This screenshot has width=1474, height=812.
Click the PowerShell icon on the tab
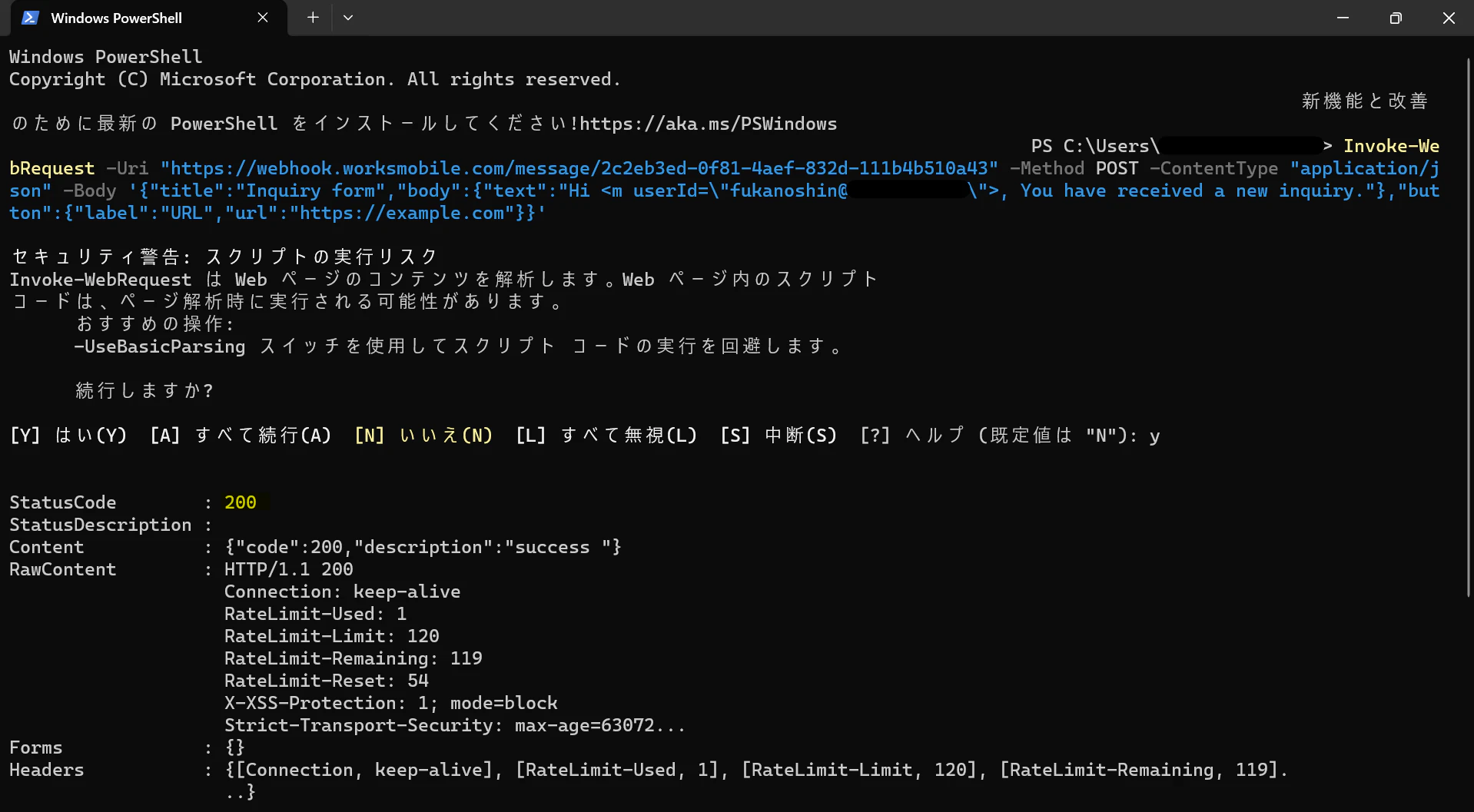coord(30,18)
